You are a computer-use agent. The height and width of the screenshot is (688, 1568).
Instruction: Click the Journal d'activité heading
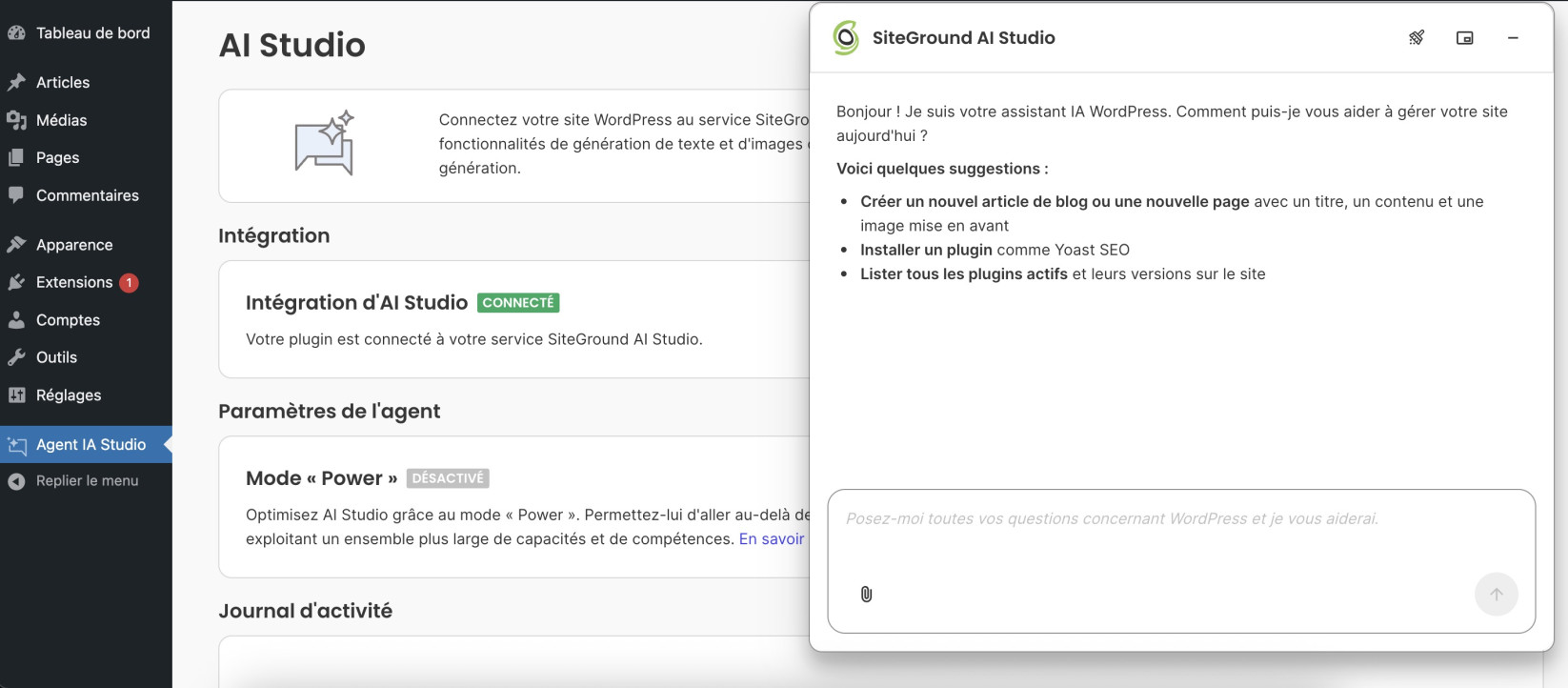tap(305, 611)
